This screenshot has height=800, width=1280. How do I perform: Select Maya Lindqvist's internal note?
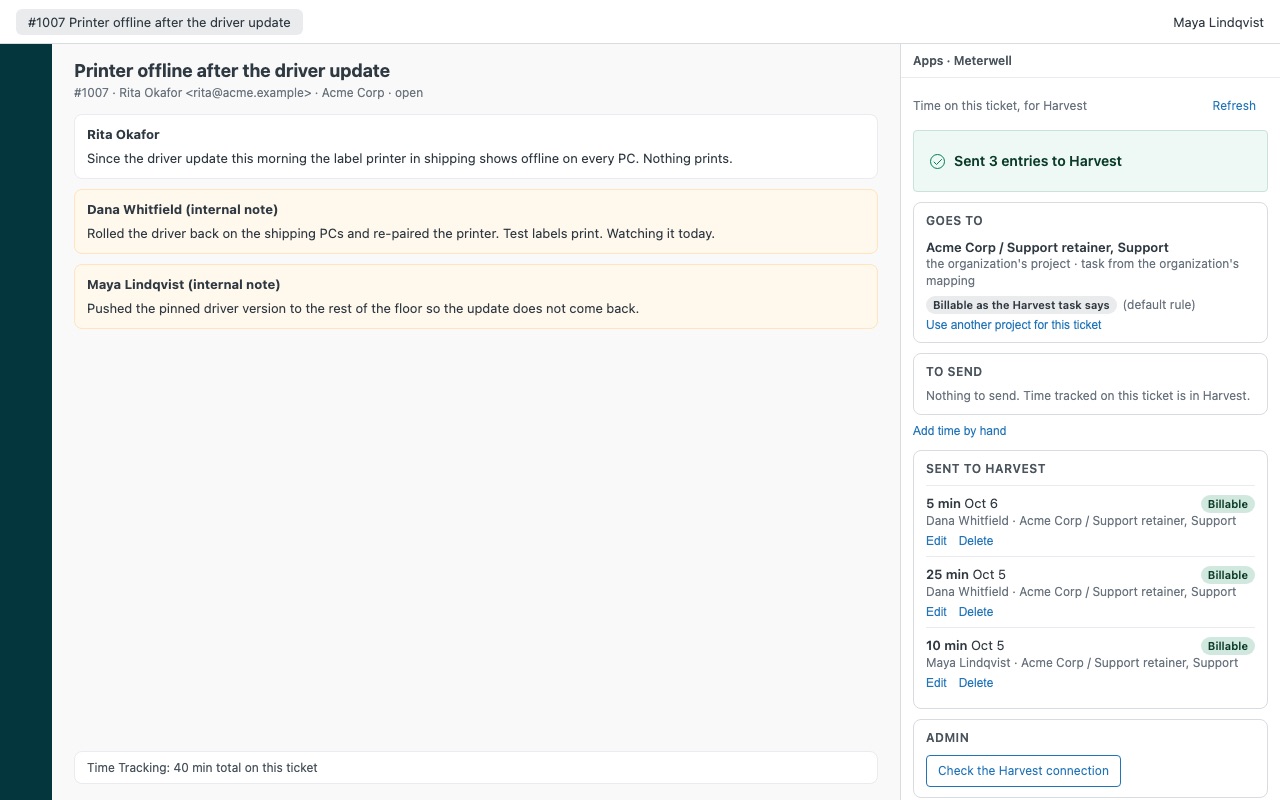pyautogui.click(x=476, y=296)
